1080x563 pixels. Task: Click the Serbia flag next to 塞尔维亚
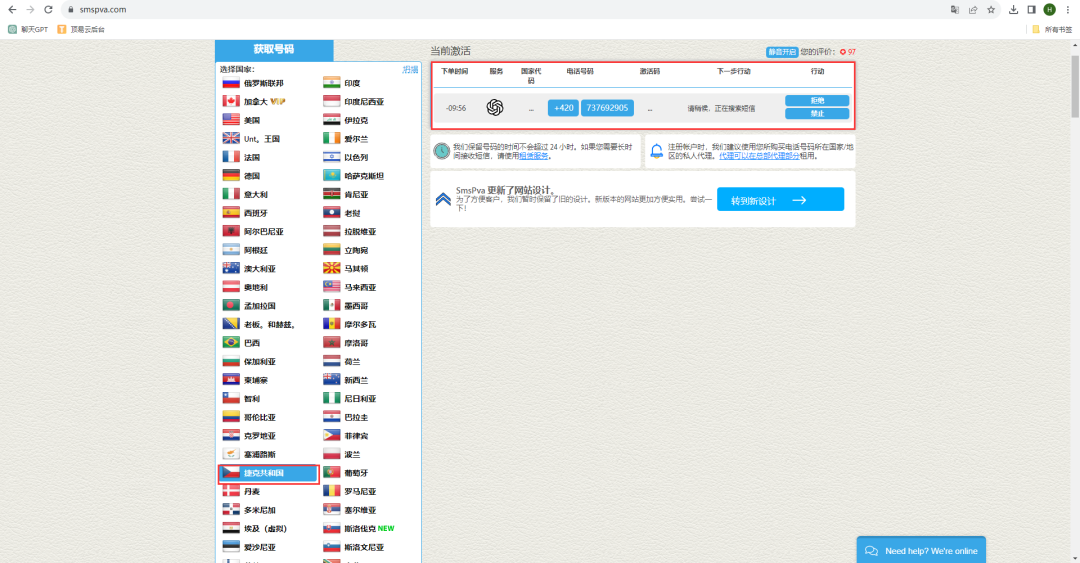[x=331, y=510]
